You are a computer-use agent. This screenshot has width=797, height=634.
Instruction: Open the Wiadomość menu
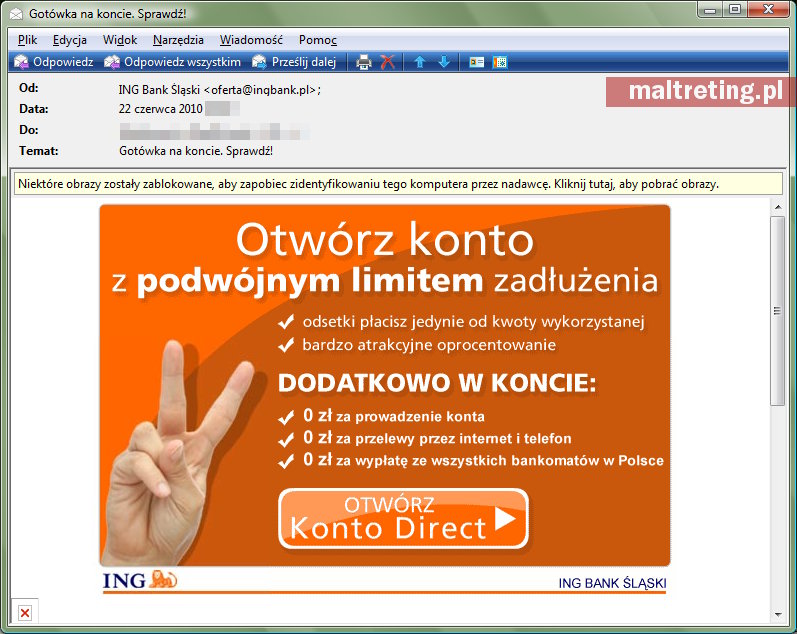[x=251, y=40]
